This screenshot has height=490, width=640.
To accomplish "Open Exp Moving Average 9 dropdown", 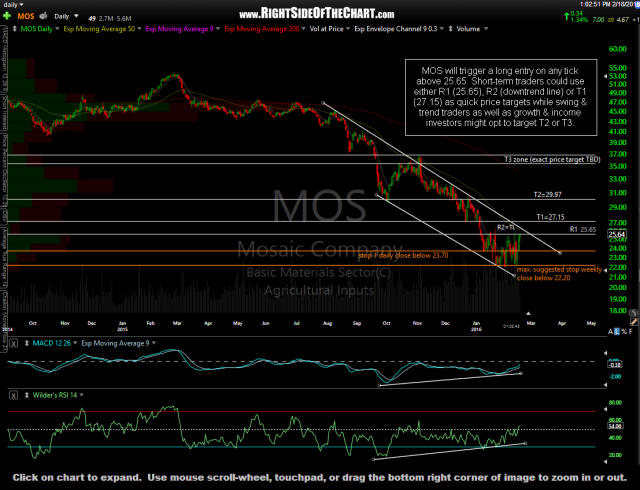I will (x=218, y=29).
